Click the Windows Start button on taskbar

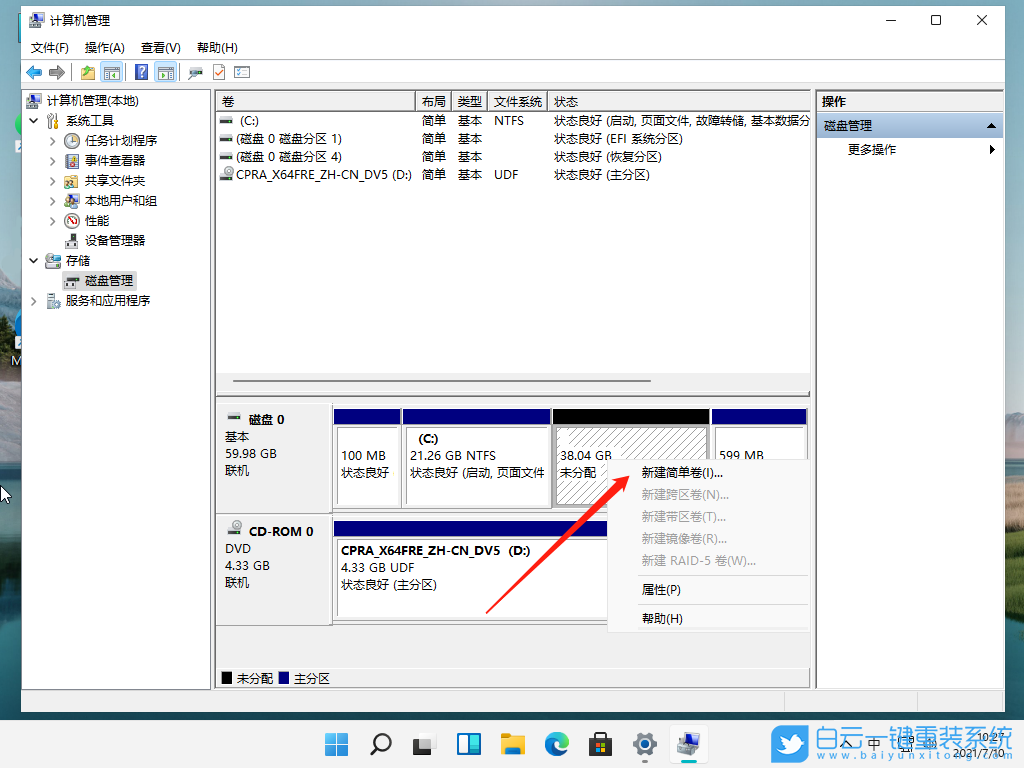336,744
